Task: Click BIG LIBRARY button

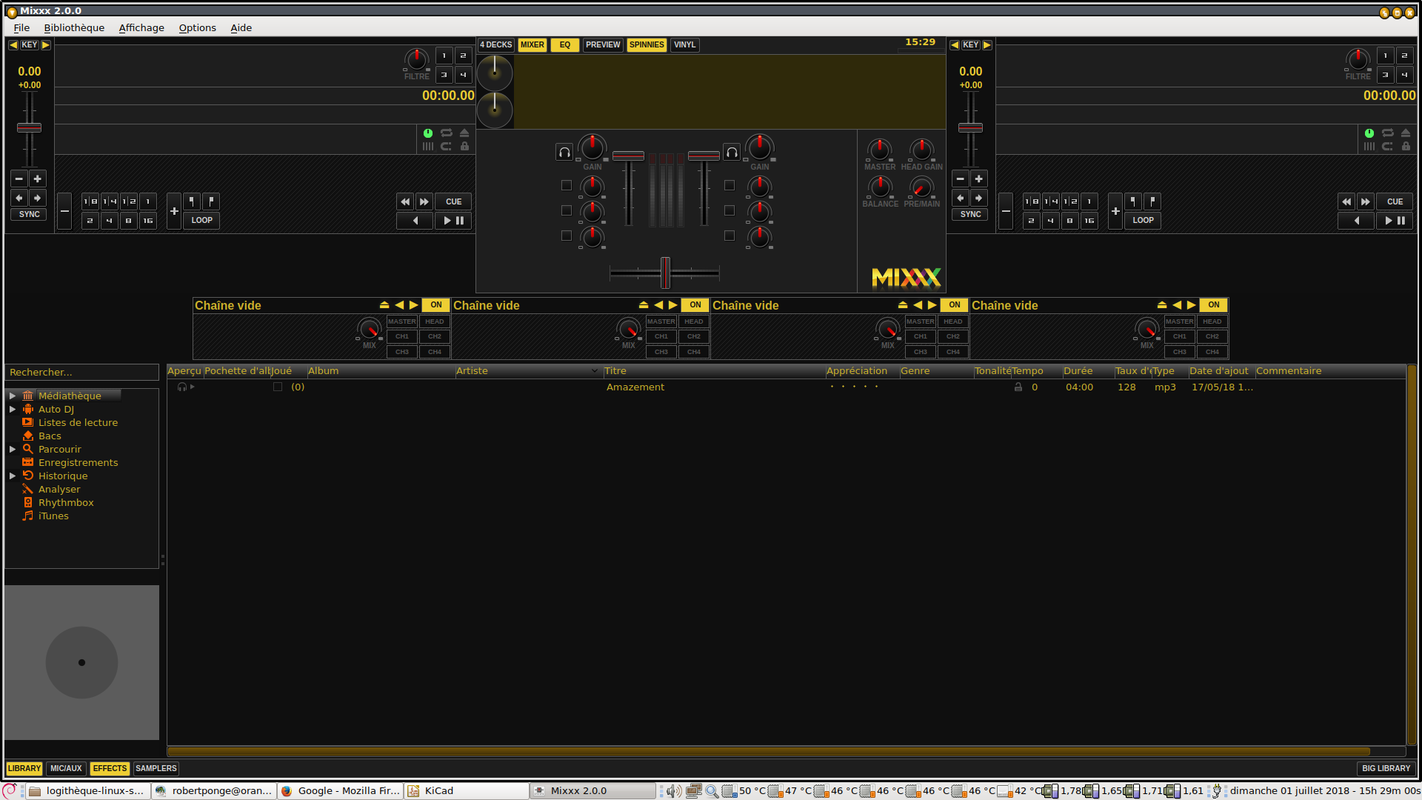Action: click(x=1386, y=768)
